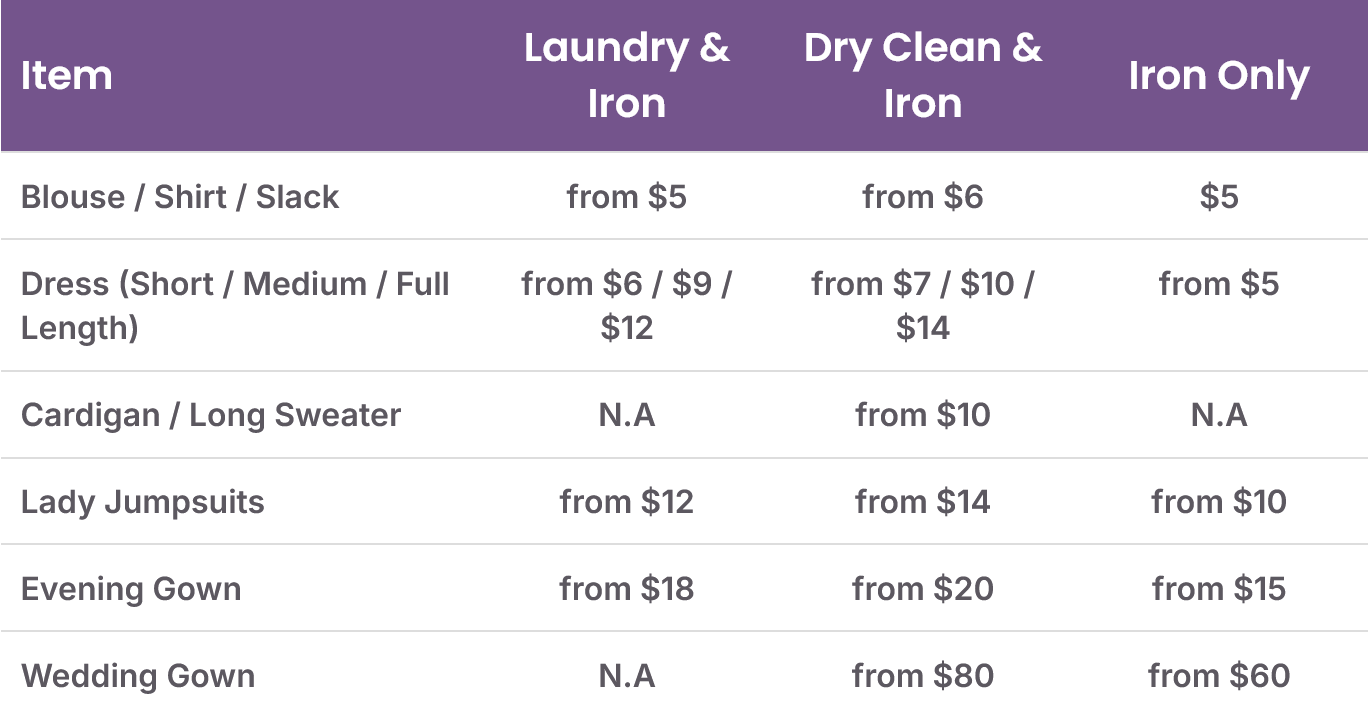The width and height of the screenshot is (1368, 718).
Task: Select Cardigan dry clean price from $10
Action: [923, 415]
